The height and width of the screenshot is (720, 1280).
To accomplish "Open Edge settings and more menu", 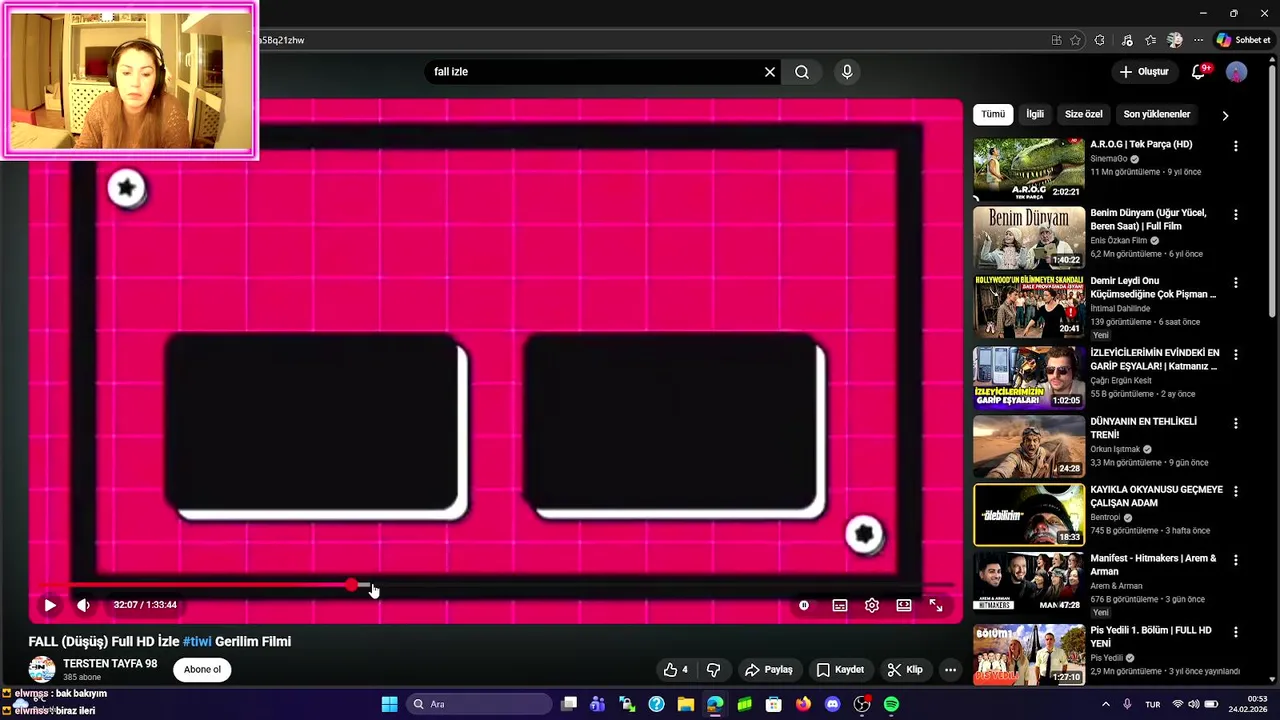I will tap(1198, 40).
